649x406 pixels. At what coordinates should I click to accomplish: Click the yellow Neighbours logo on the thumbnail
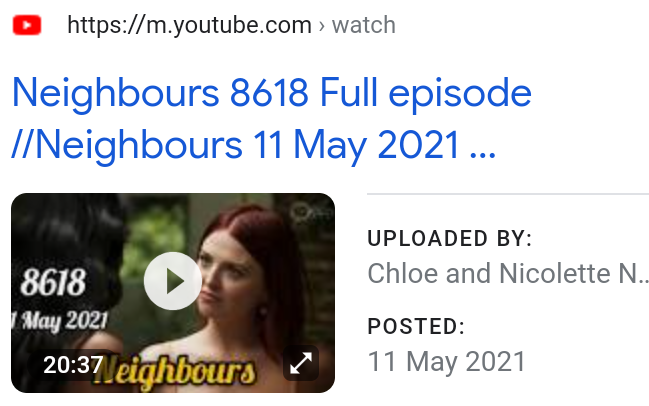[174, 372]
